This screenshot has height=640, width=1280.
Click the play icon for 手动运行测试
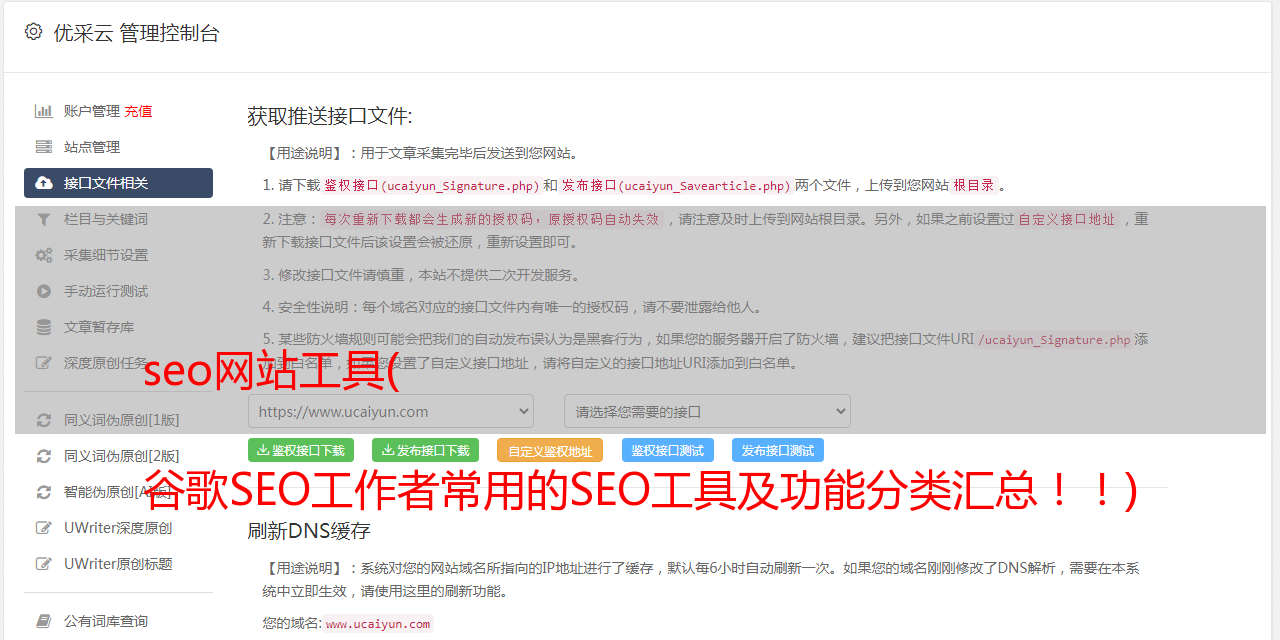click(44, 291)
